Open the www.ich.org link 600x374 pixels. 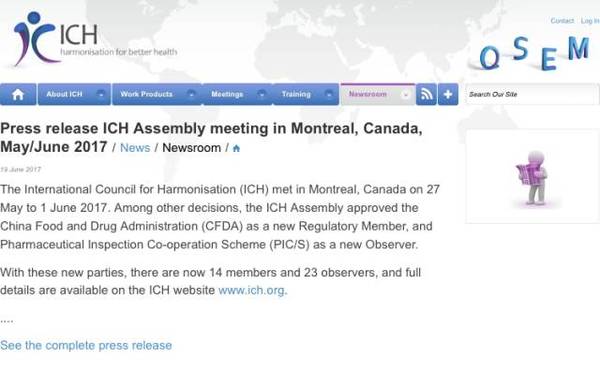tap(251, 290)
